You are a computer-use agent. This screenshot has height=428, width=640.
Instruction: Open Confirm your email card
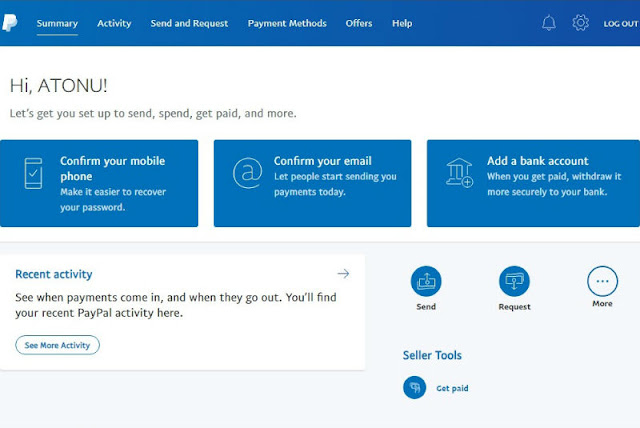click(313, 183)
